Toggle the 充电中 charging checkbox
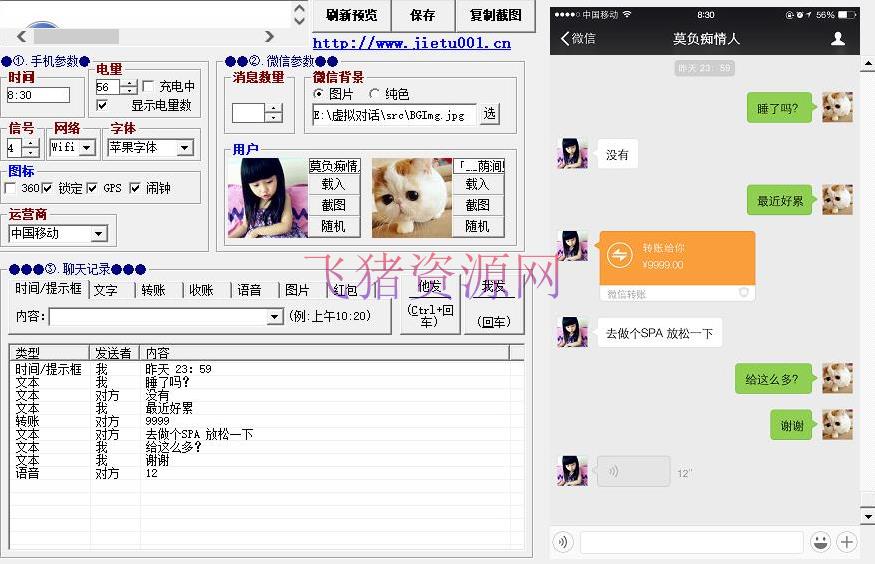875x564 pixels. click(148, 86)
